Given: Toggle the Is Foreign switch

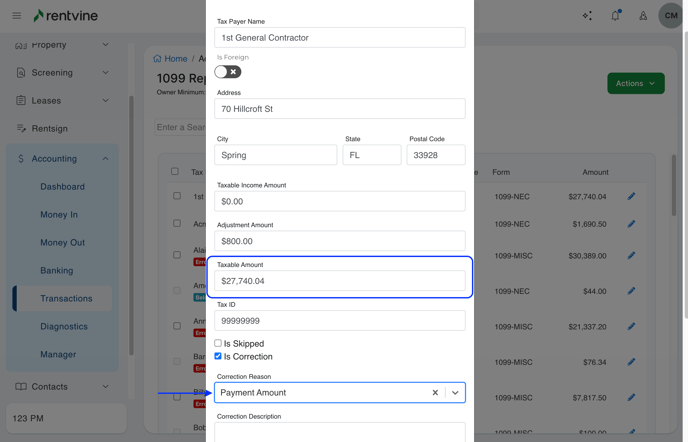Looking at the screenshot, I should 228,72.
